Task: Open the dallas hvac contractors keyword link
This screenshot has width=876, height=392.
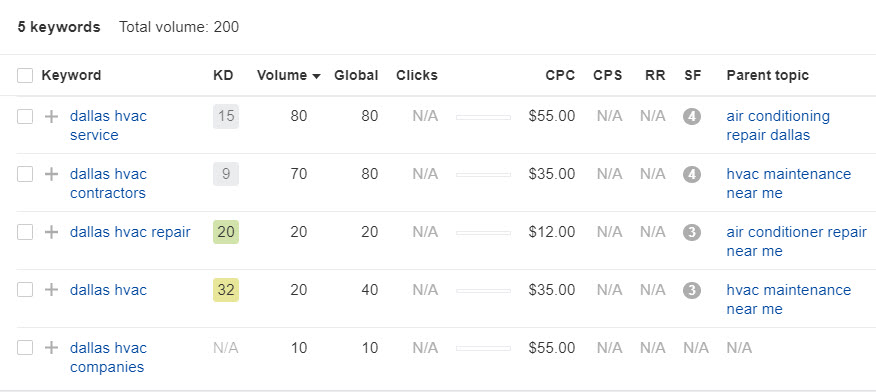Action: coord(108,184)
